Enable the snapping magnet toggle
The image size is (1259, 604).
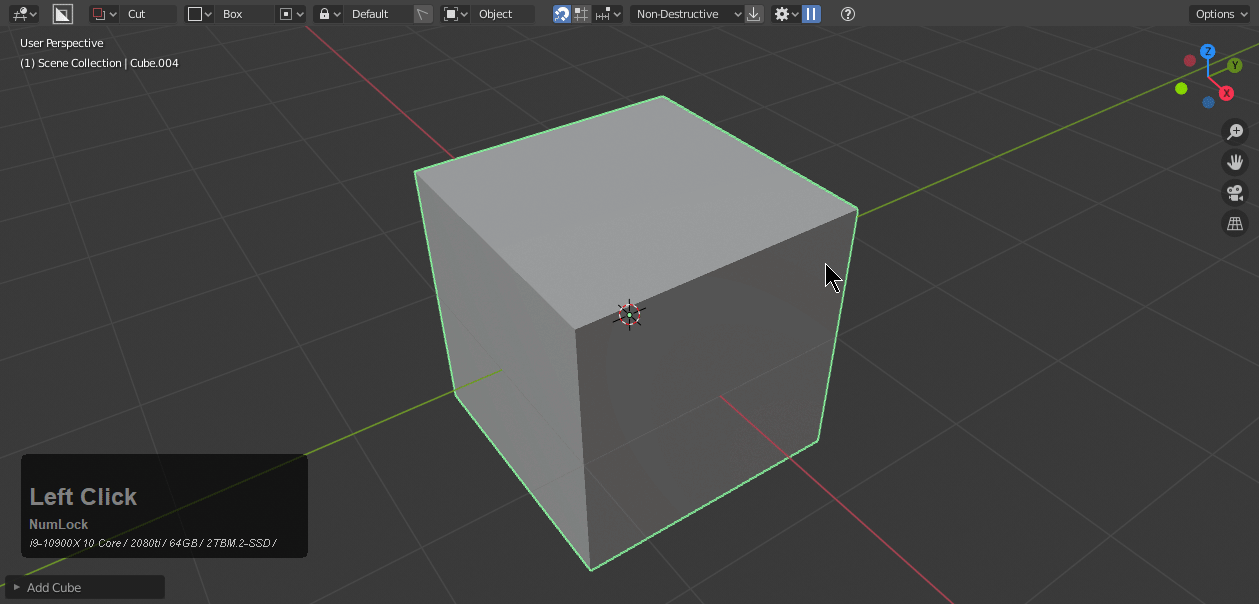561,13
